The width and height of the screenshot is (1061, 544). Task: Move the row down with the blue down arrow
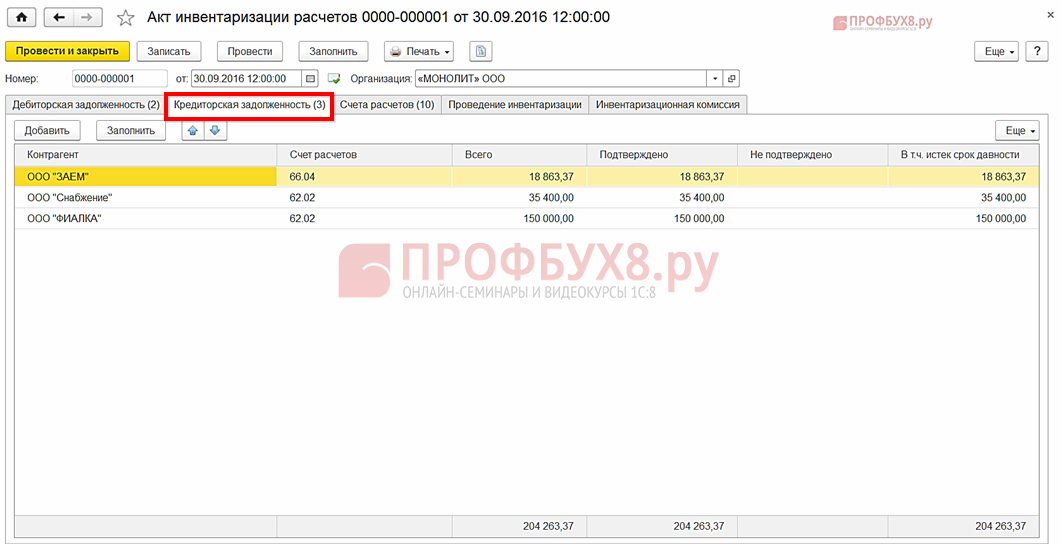click(x=215, y=130)
